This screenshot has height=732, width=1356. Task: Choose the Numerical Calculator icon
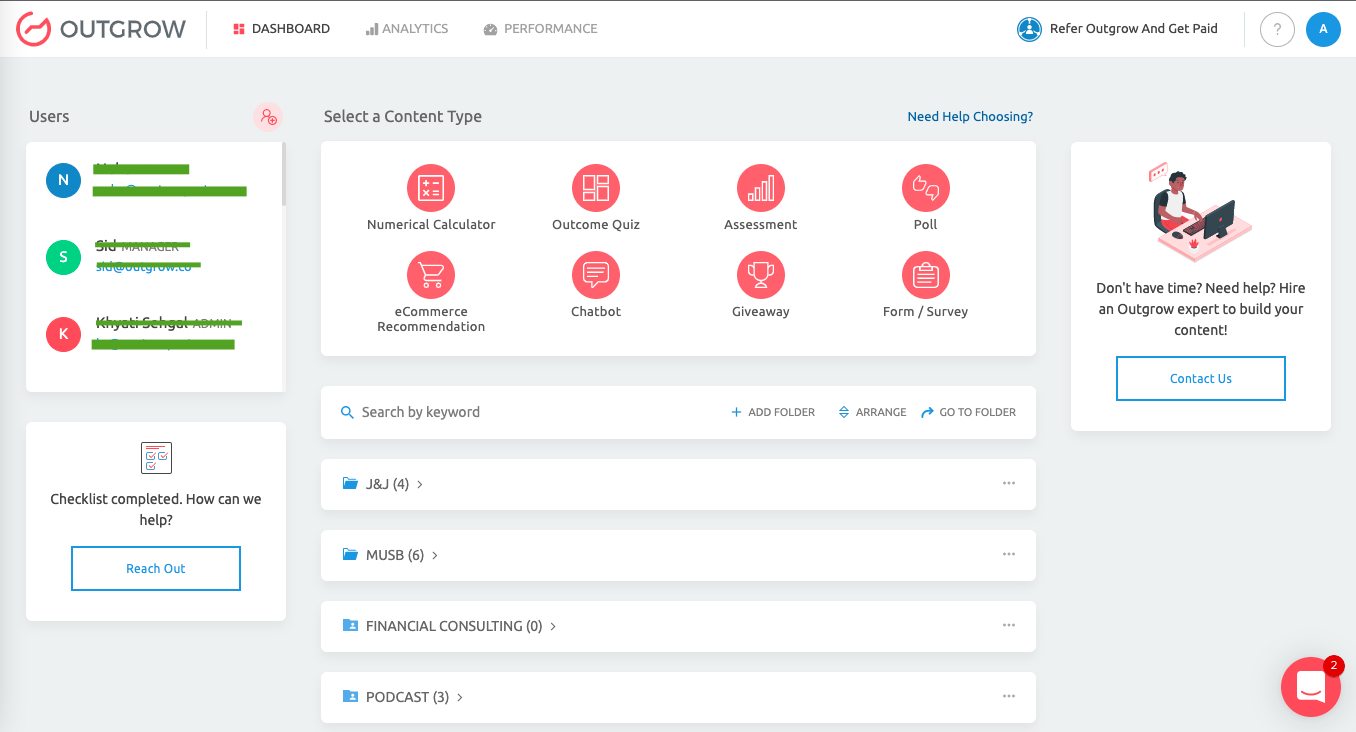(431, 188)
